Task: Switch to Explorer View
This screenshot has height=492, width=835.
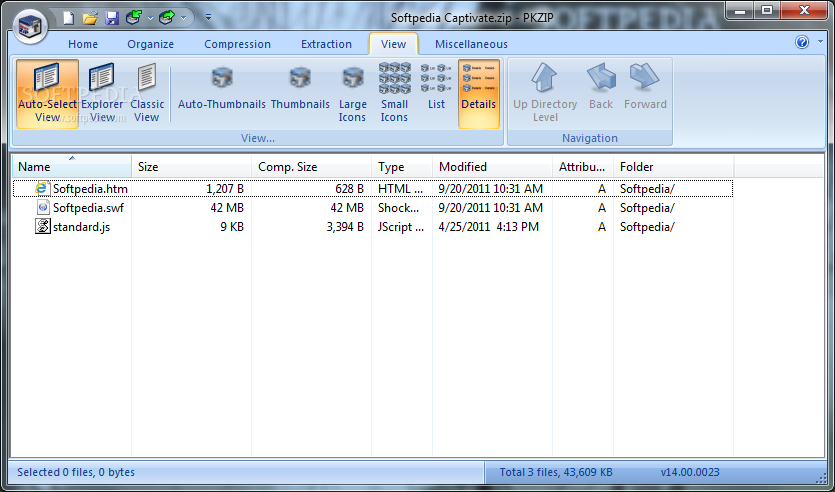Action: (x=102, y=94)
